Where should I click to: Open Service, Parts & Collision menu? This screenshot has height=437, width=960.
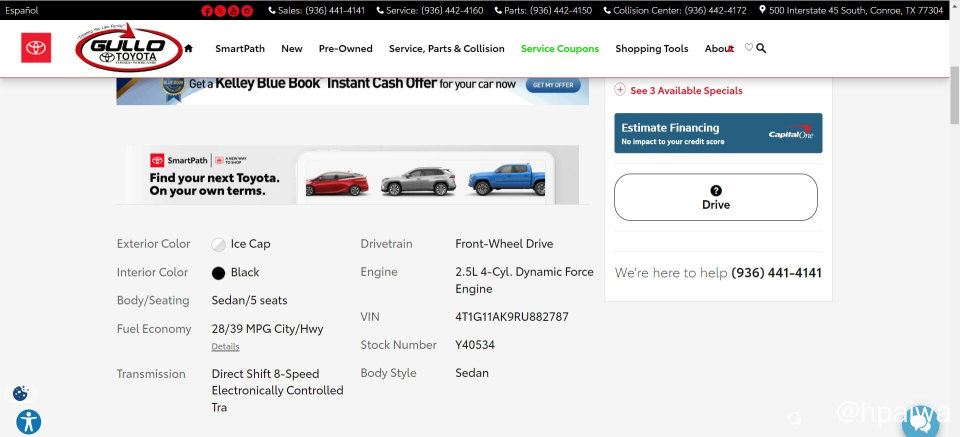click(x=446, y=48)
